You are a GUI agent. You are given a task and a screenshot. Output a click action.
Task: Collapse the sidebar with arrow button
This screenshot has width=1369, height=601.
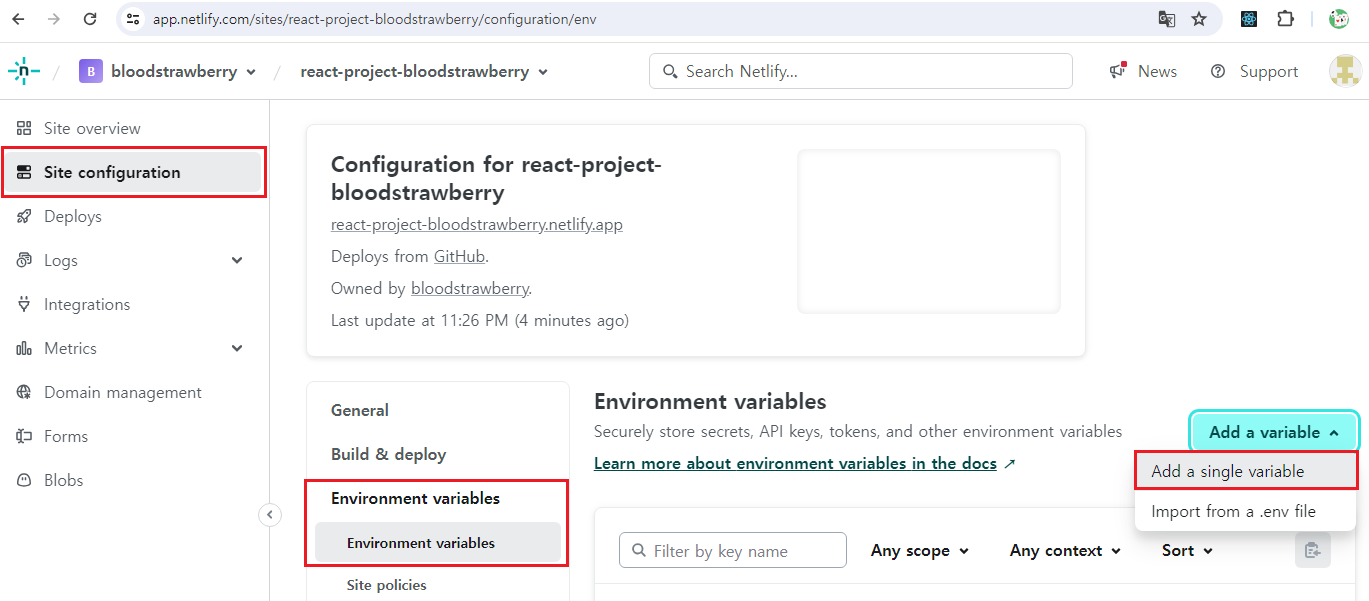(x=270, y=514)
